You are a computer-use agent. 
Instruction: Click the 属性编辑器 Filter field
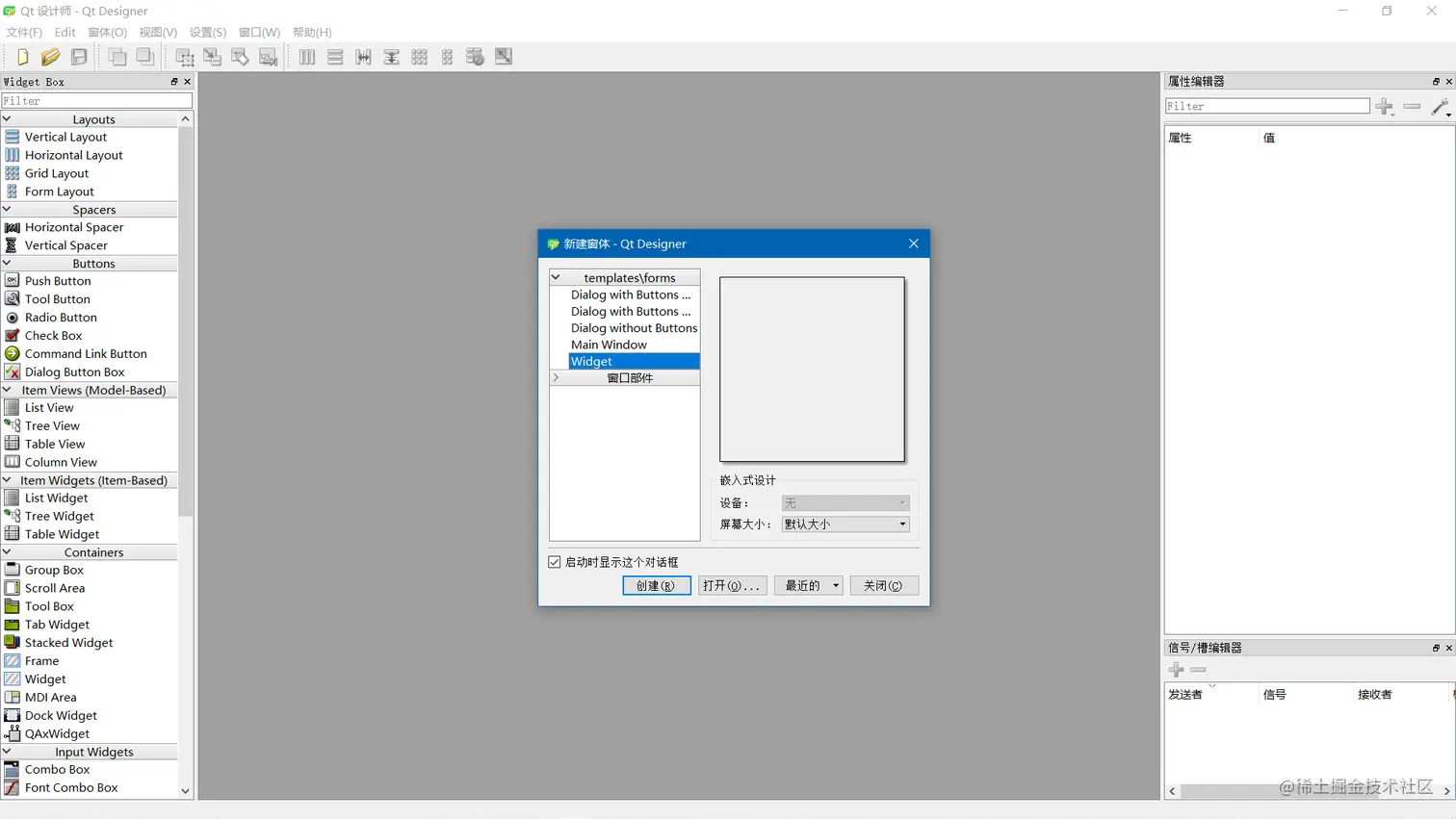[1267, 107]
